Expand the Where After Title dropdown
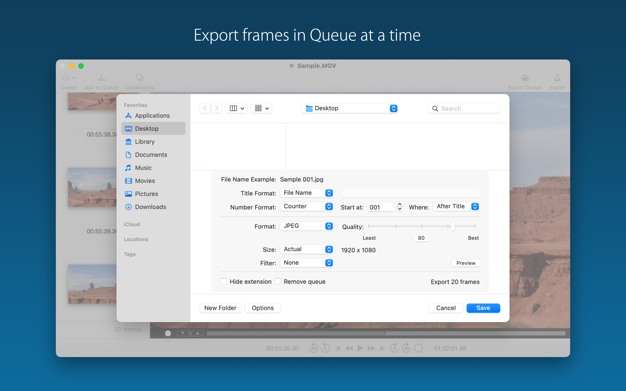626x391 pixels. coord(456,206)
